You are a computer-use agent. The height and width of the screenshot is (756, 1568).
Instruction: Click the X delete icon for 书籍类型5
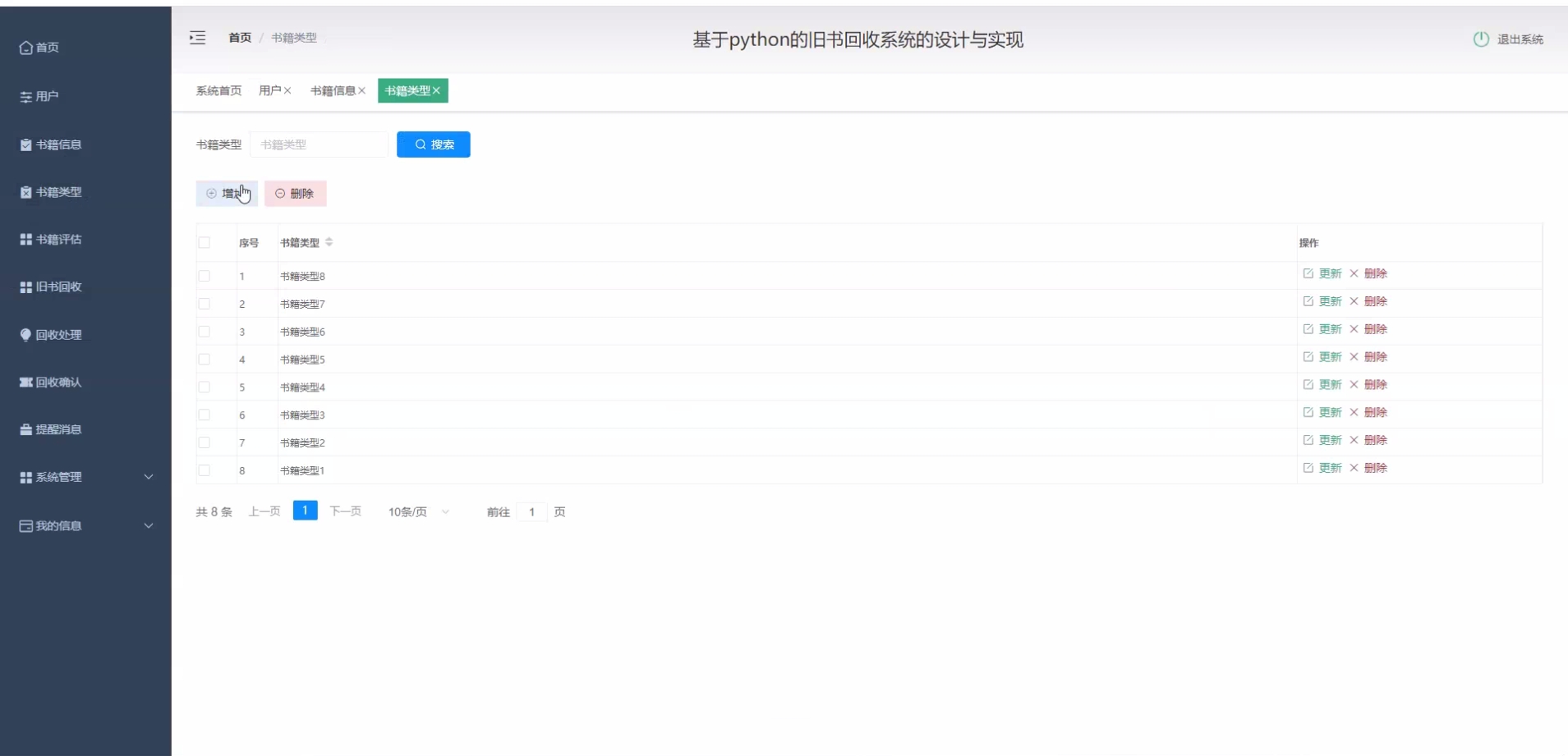(x=1354, y=357)
